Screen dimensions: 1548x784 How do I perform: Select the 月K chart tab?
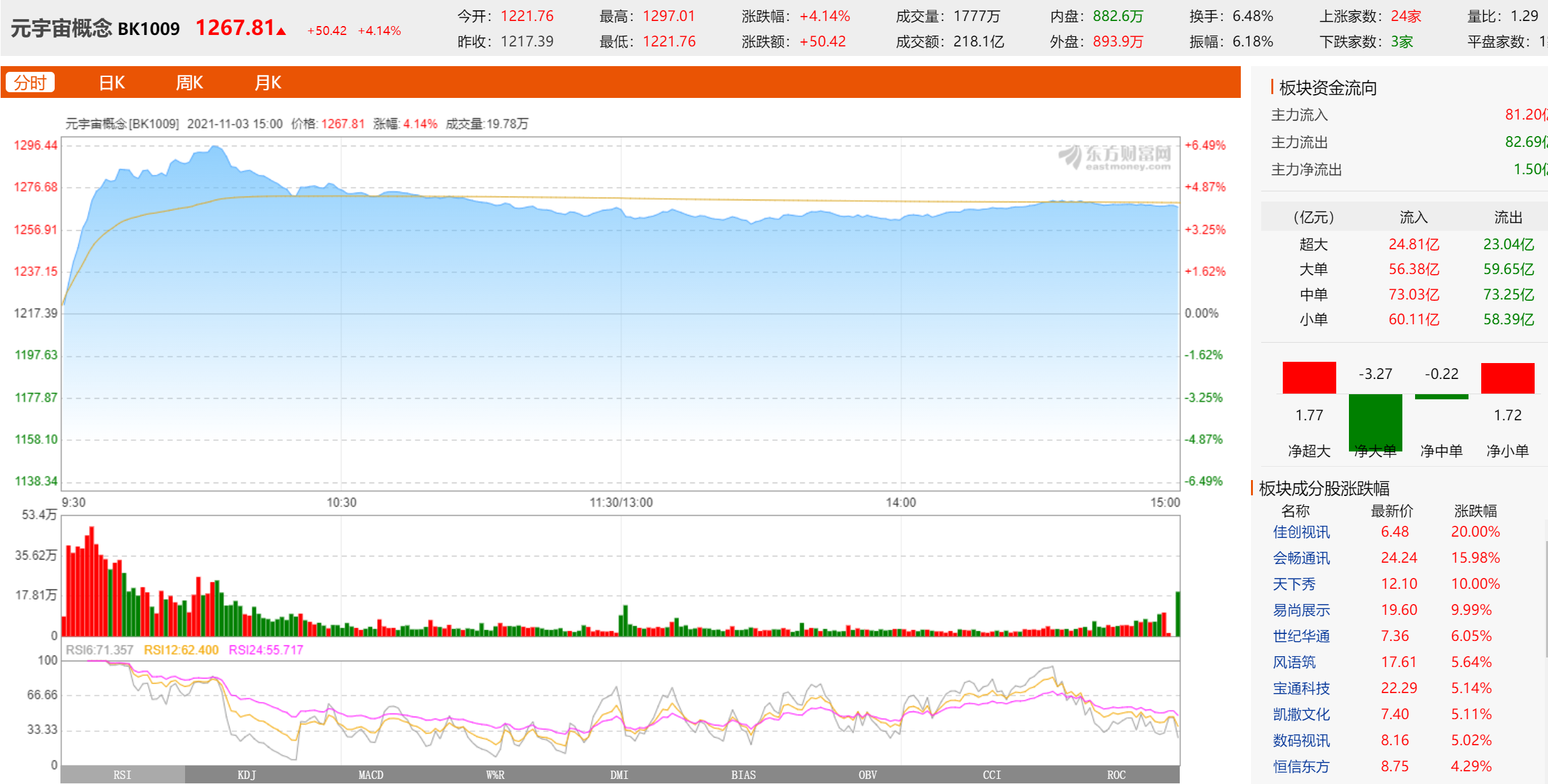267,83
